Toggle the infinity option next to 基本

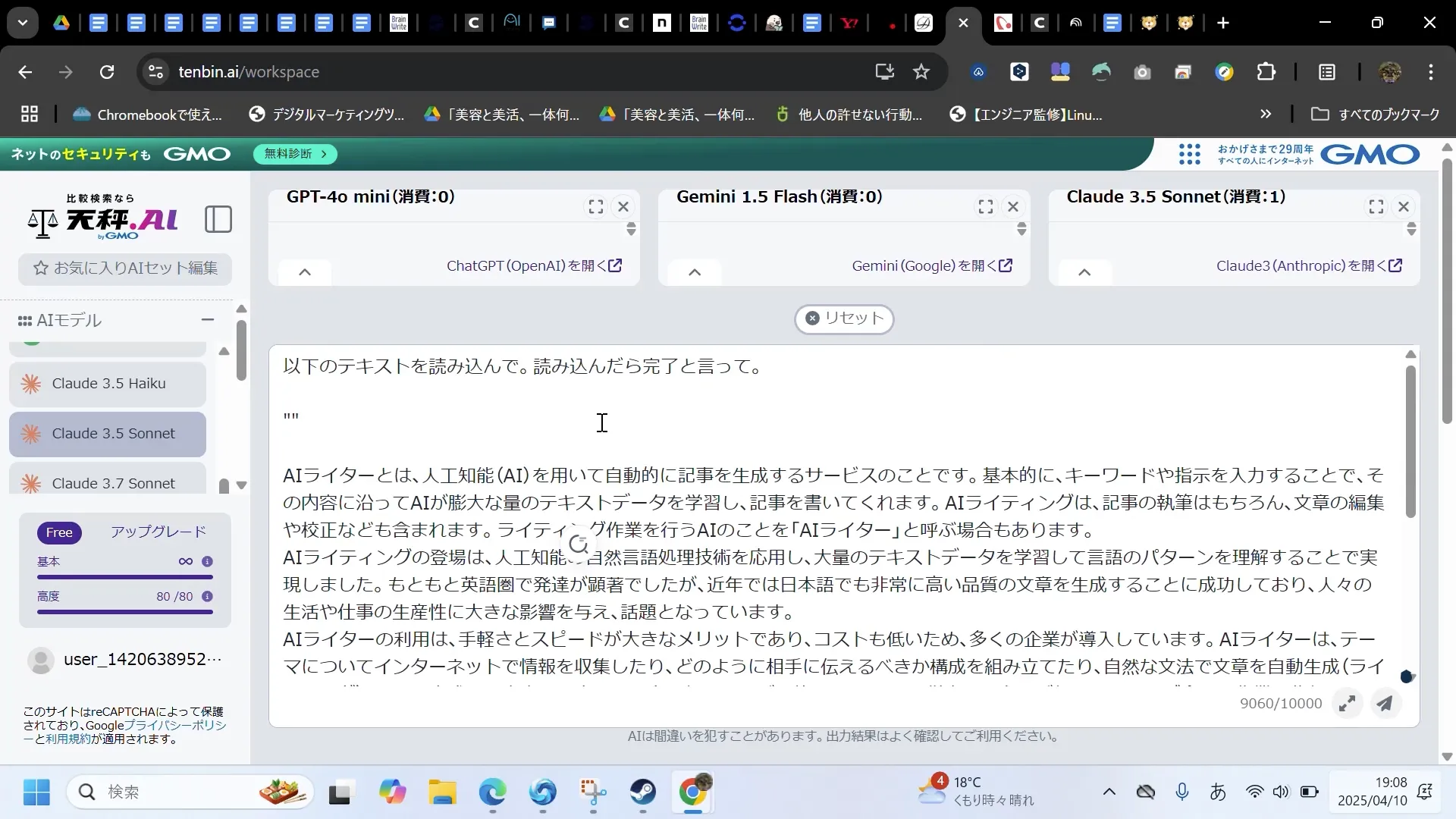coord(184,561)
